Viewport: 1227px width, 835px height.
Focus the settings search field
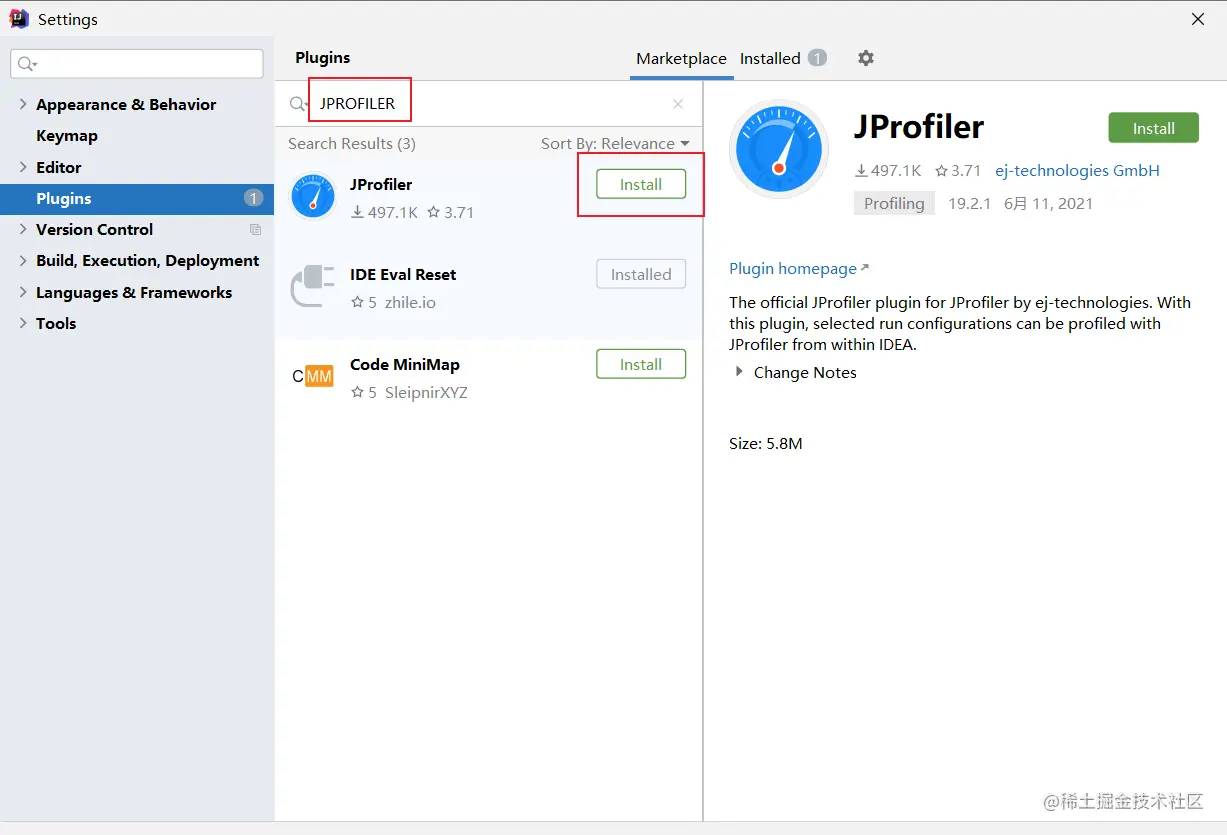tap(137, 64)
